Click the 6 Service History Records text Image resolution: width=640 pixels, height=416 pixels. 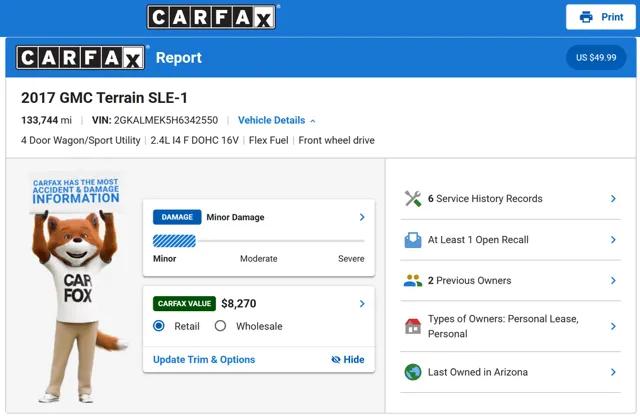point(485,199)
